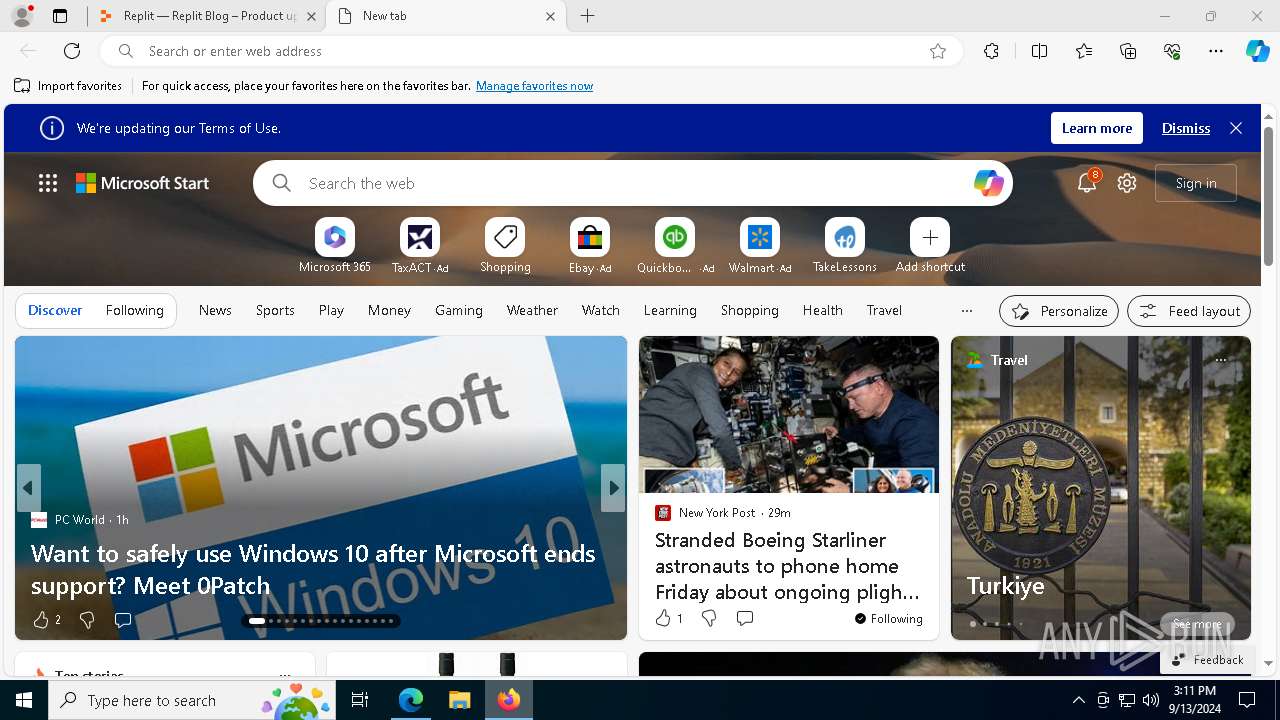This screenshot has width=1280, height=720.
Task: Open the TaxACT shortcut tile
Action: pyautogui.click(x=420, y=238)
